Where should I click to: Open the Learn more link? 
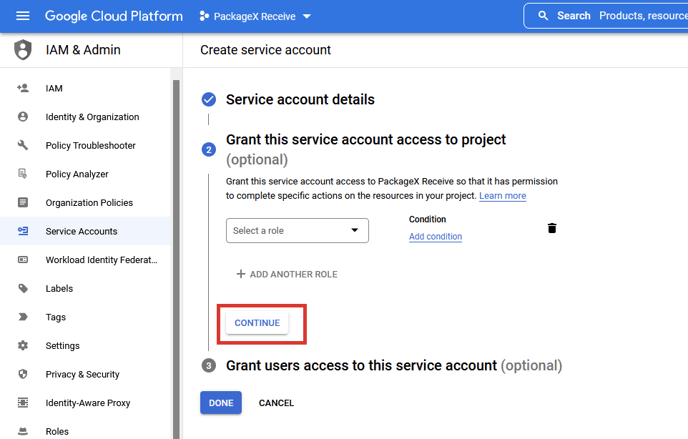point(502,196)
